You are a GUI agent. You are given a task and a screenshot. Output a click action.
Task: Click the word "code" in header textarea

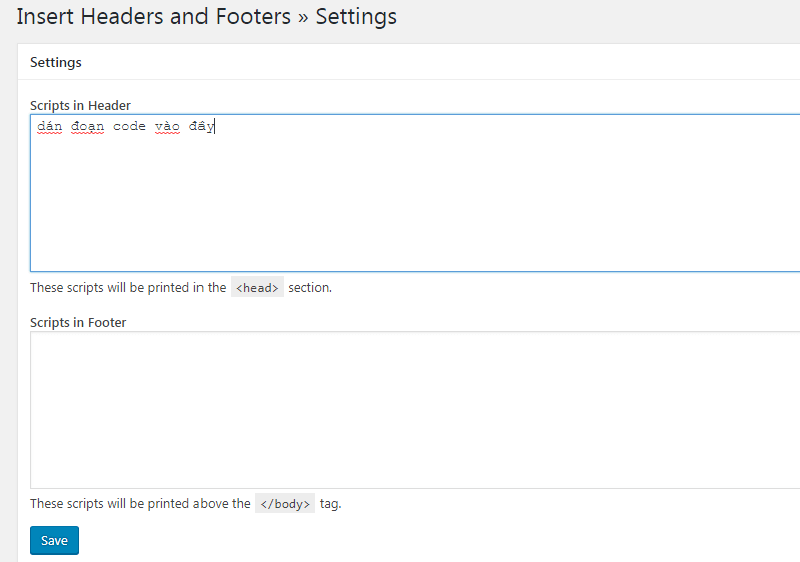tap(129, 127)
